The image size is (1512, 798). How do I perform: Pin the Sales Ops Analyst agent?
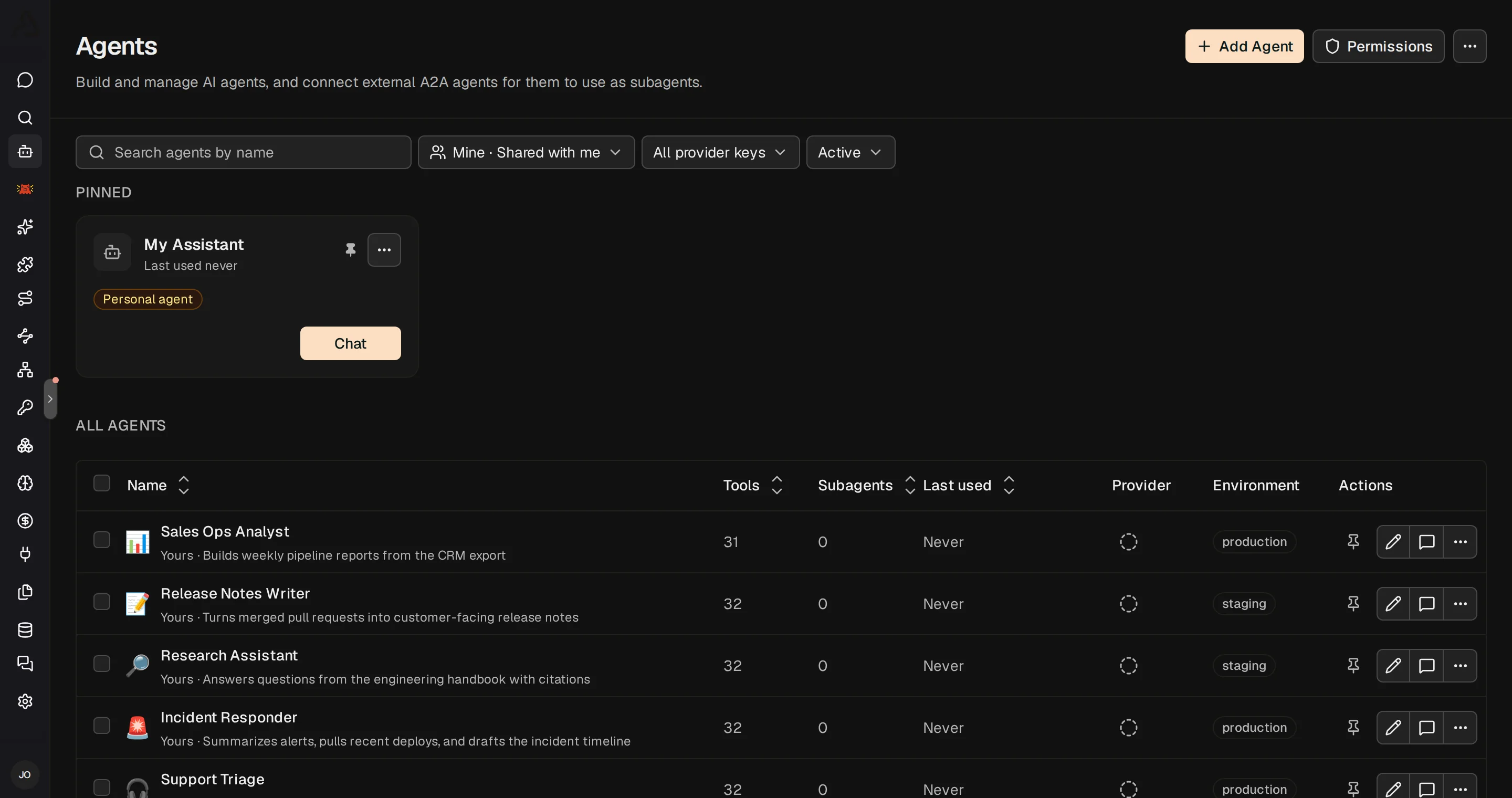(1353, 542)
